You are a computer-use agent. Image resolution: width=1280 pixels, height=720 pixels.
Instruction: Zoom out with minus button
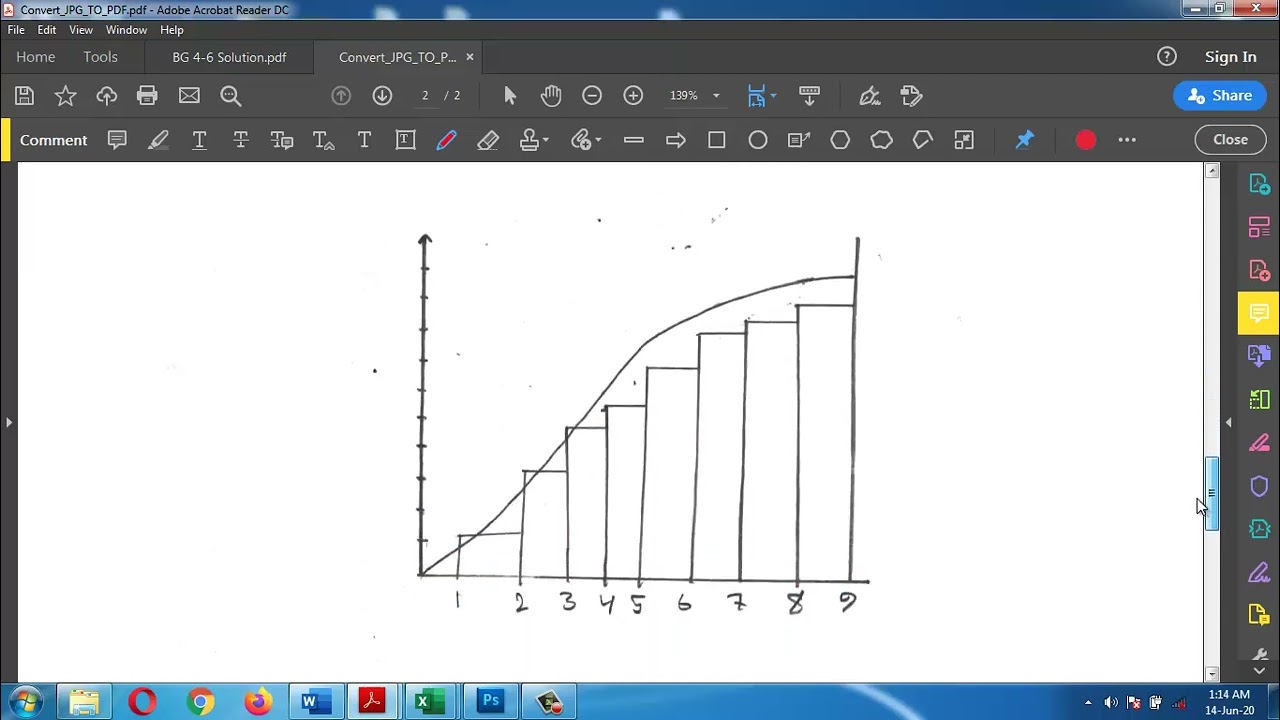pos(592,96)
